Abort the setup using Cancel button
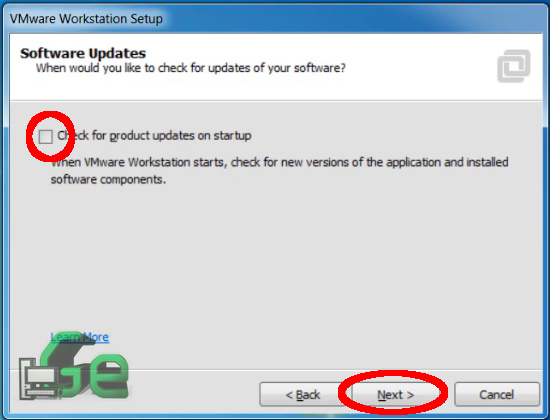The image size is (550, 420). (x=497, y=394)
